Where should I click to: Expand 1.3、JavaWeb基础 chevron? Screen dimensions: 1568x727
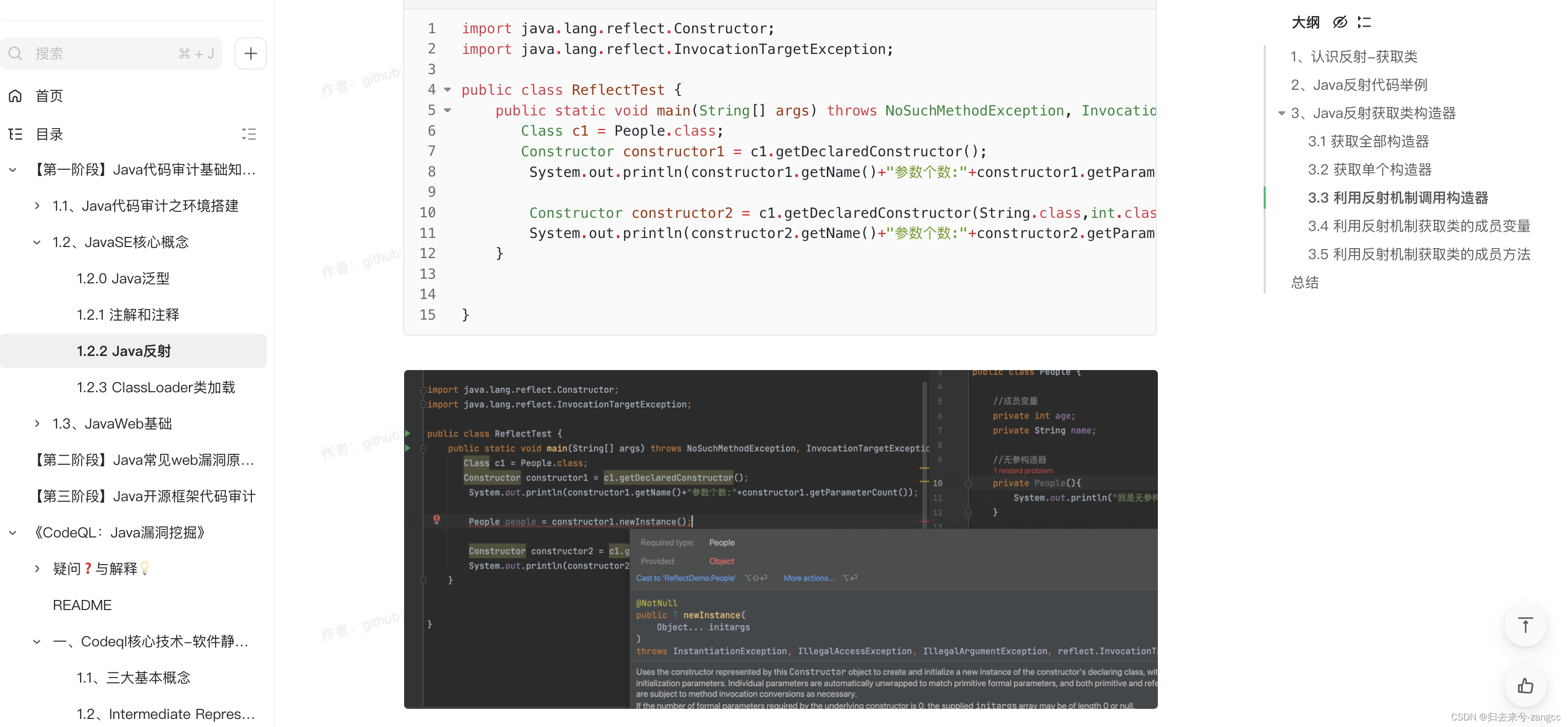(x=37, y=424)
